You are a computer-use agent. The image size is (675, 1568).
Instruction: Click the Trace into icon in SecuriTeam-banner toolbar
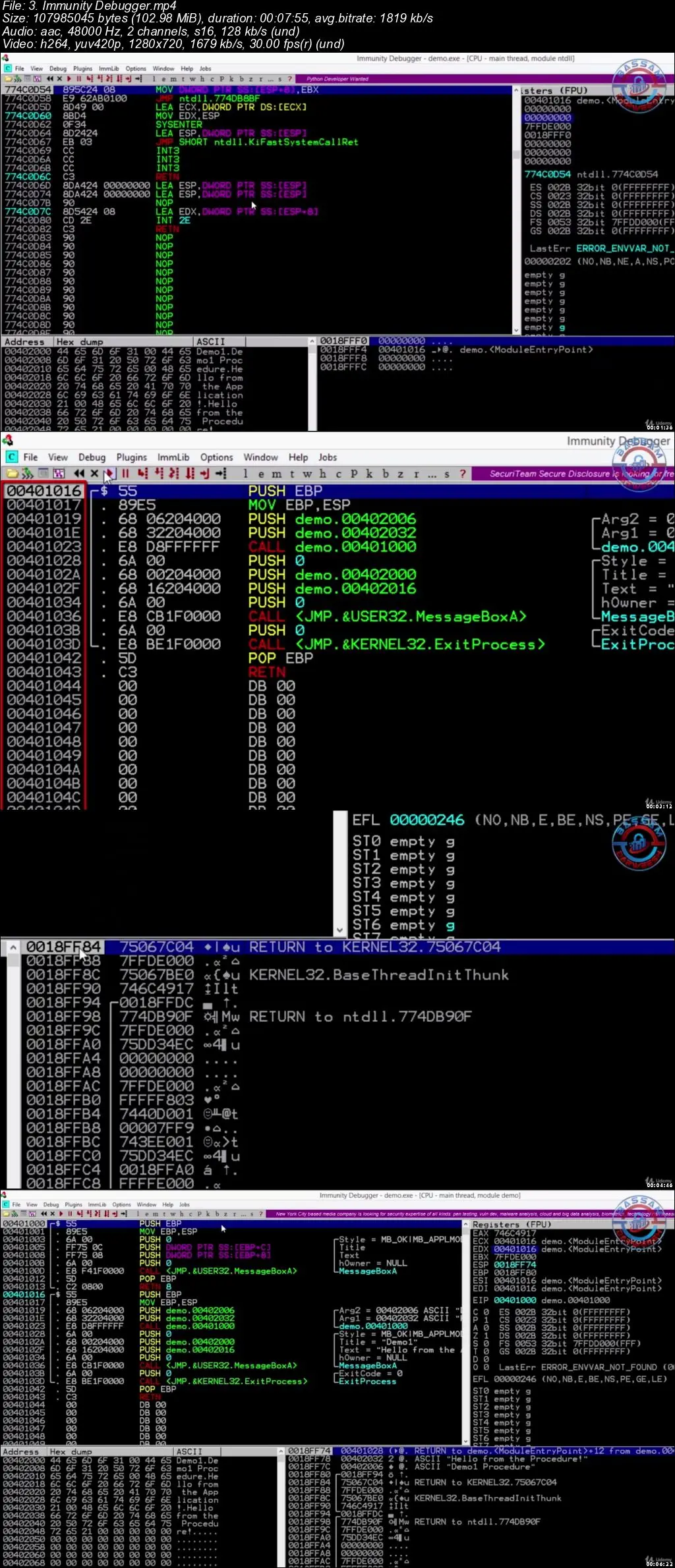[174, 473]
